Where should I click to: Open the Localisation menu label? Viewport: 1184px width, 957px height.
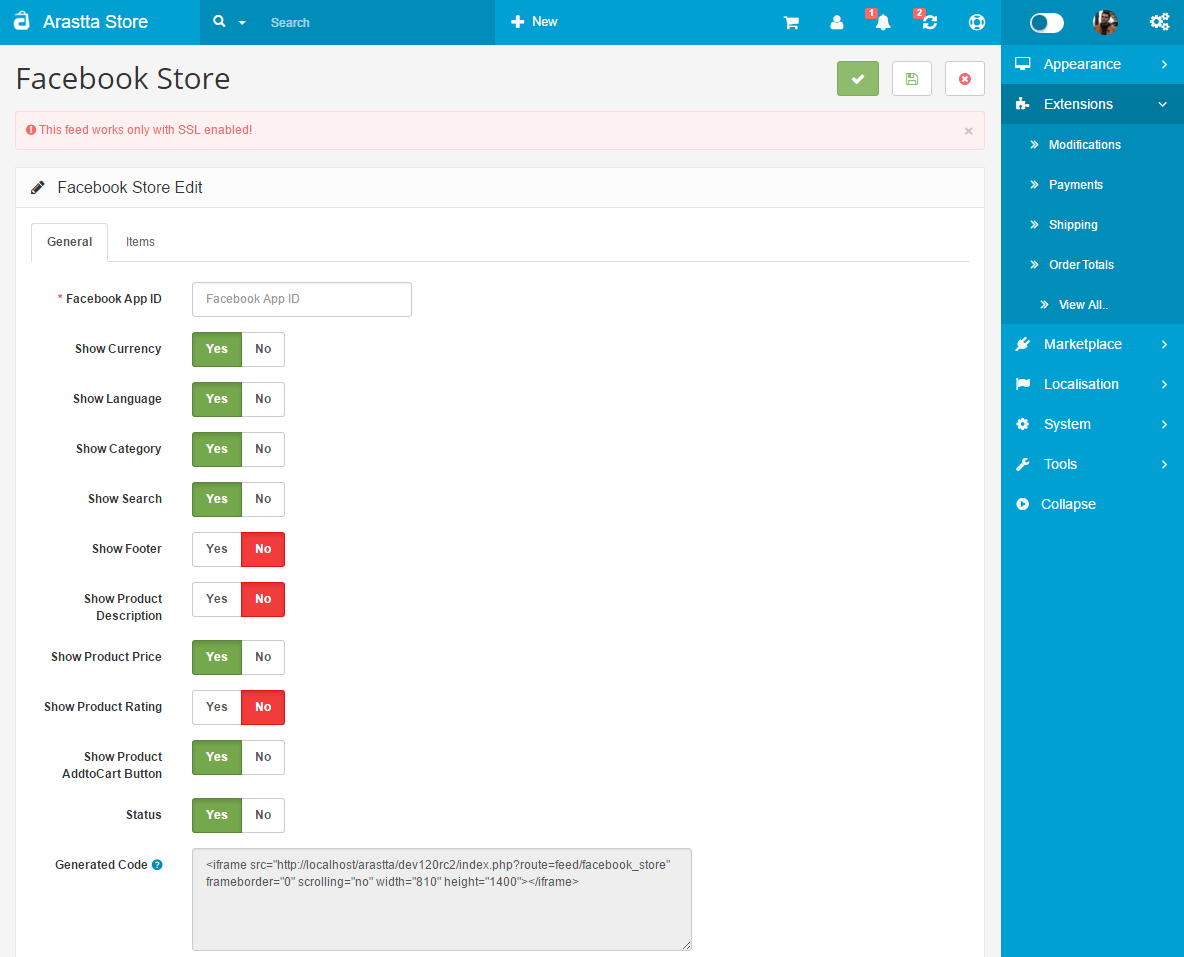pyautogui.click(x=1081, y=384)
